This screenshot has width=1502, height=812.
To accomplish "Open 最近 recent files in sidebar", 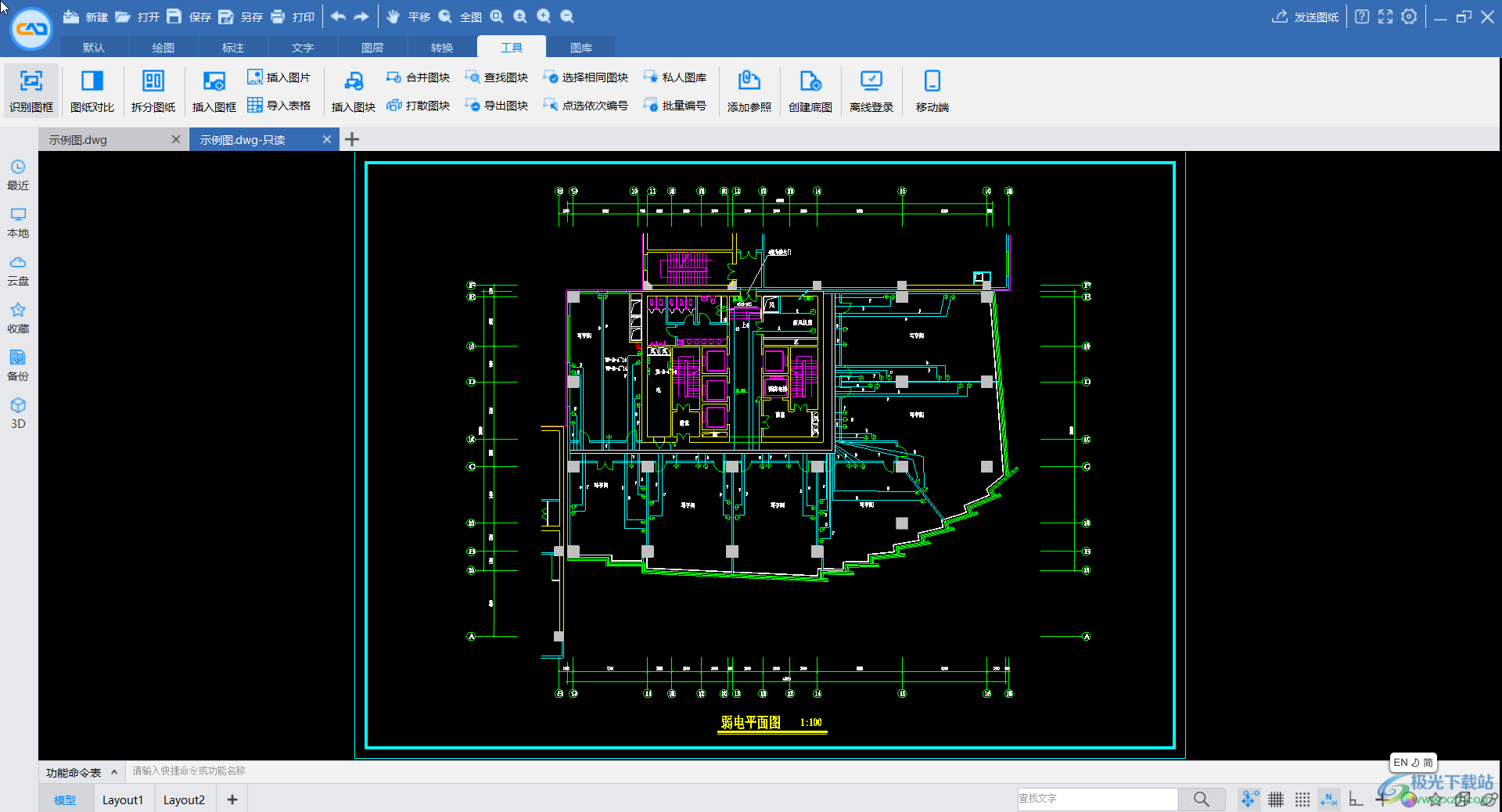I will coord(18,175).
